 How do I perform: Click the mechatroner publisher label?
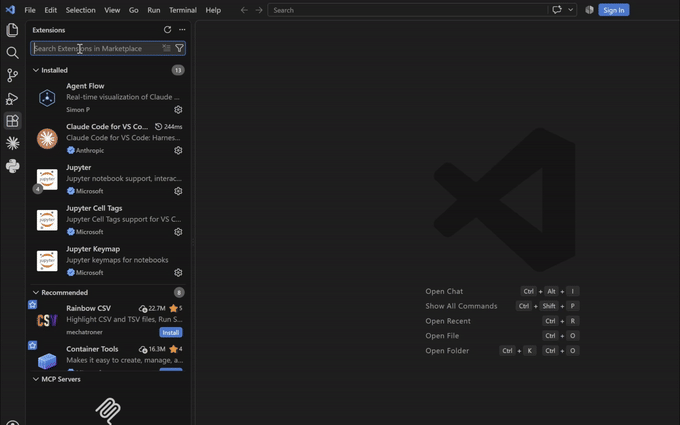(85, 332)
